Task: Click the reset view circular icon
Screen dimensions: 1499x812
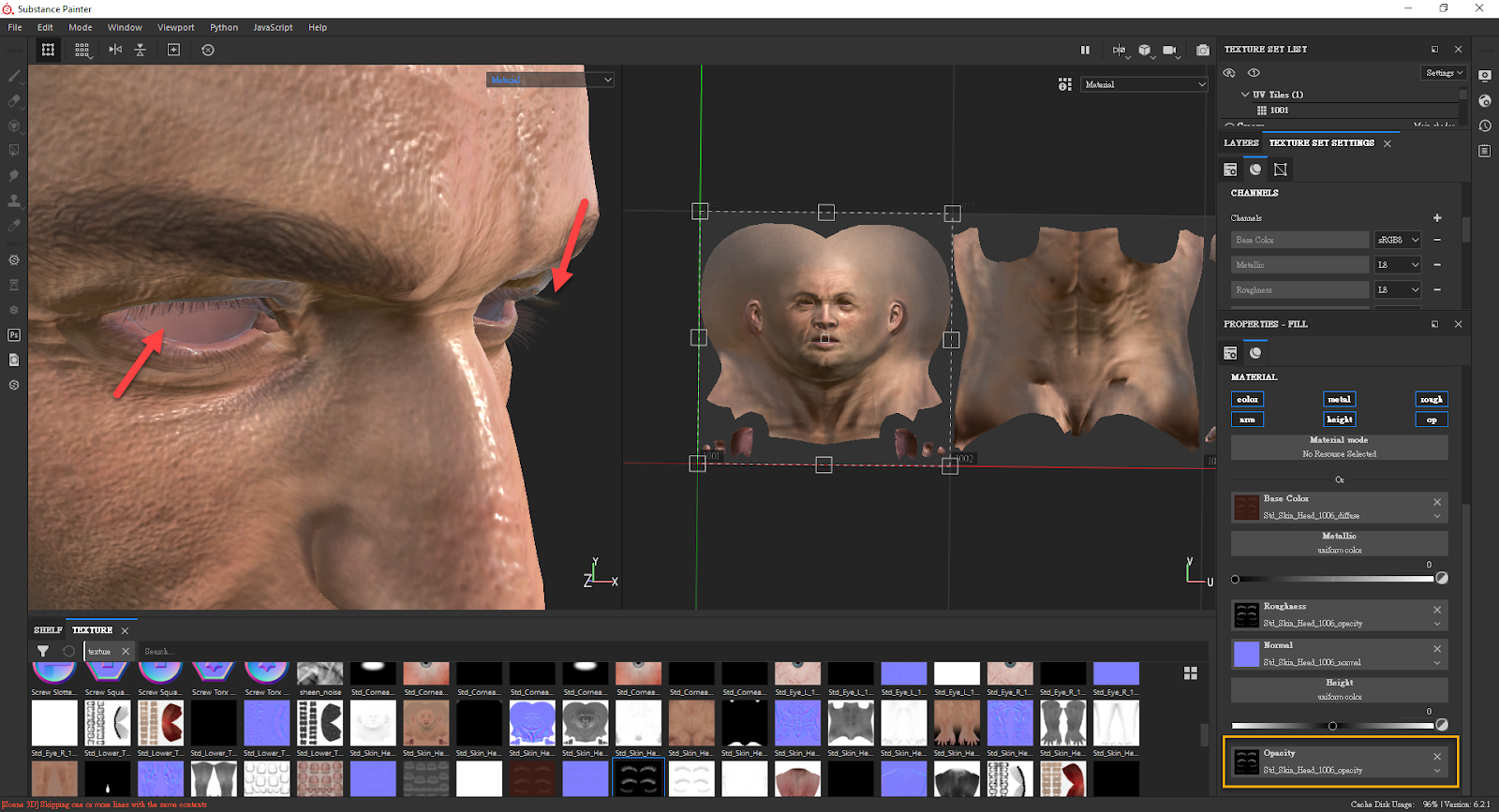Action: click(x=208, y=50)
